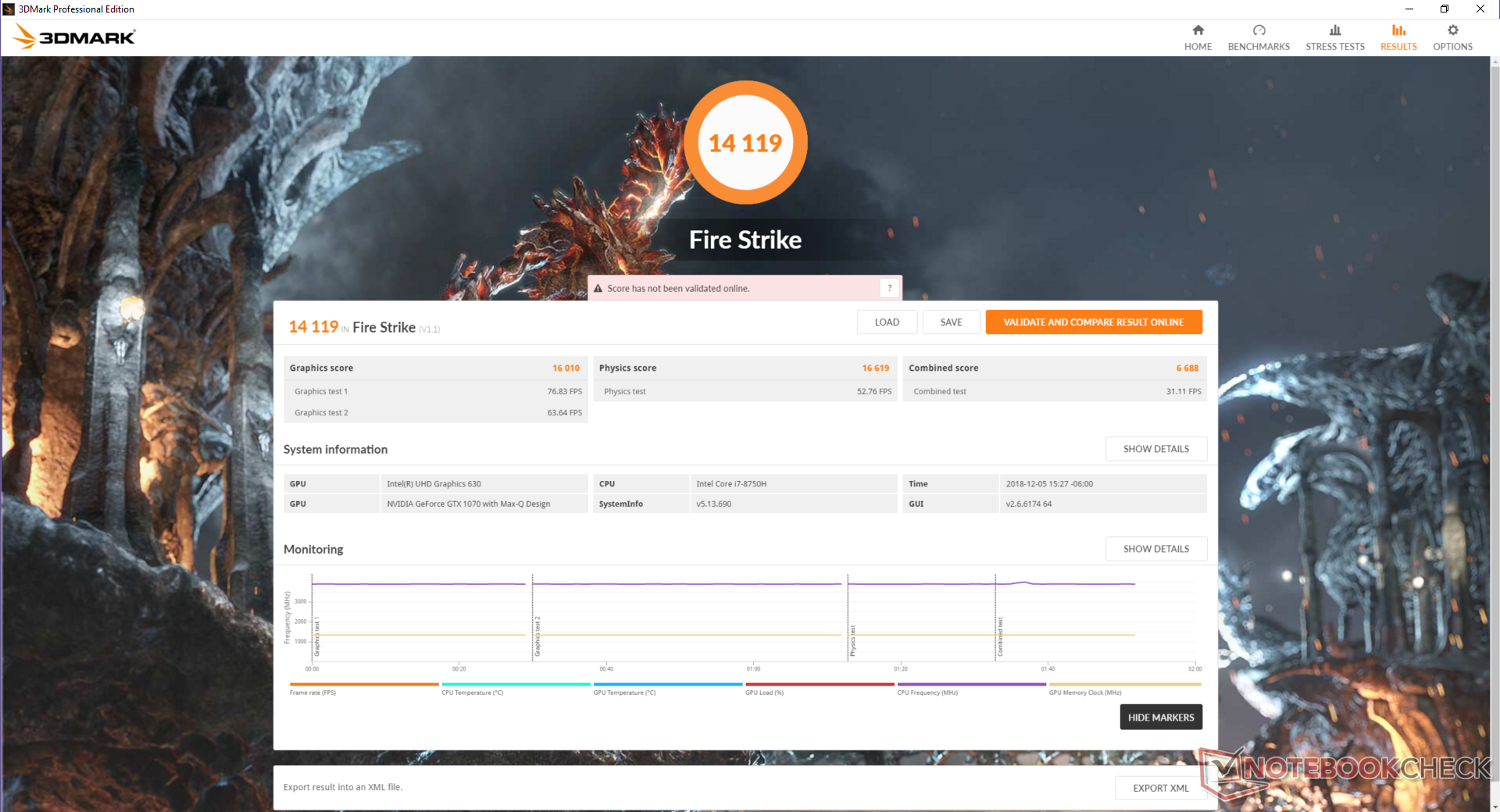Screen dimensions: 1500x812
Task: Click the Time value 2018-12-05 15:27
Action: (x=1049, y=484)
